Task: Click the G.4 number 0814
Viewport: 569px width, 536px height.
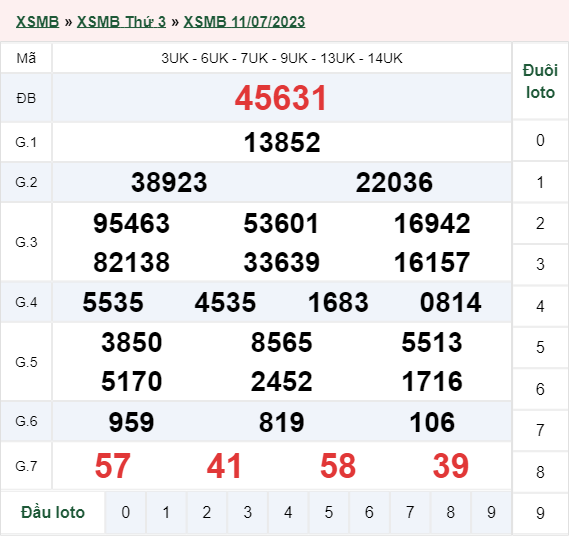Action: coord(451,302)
